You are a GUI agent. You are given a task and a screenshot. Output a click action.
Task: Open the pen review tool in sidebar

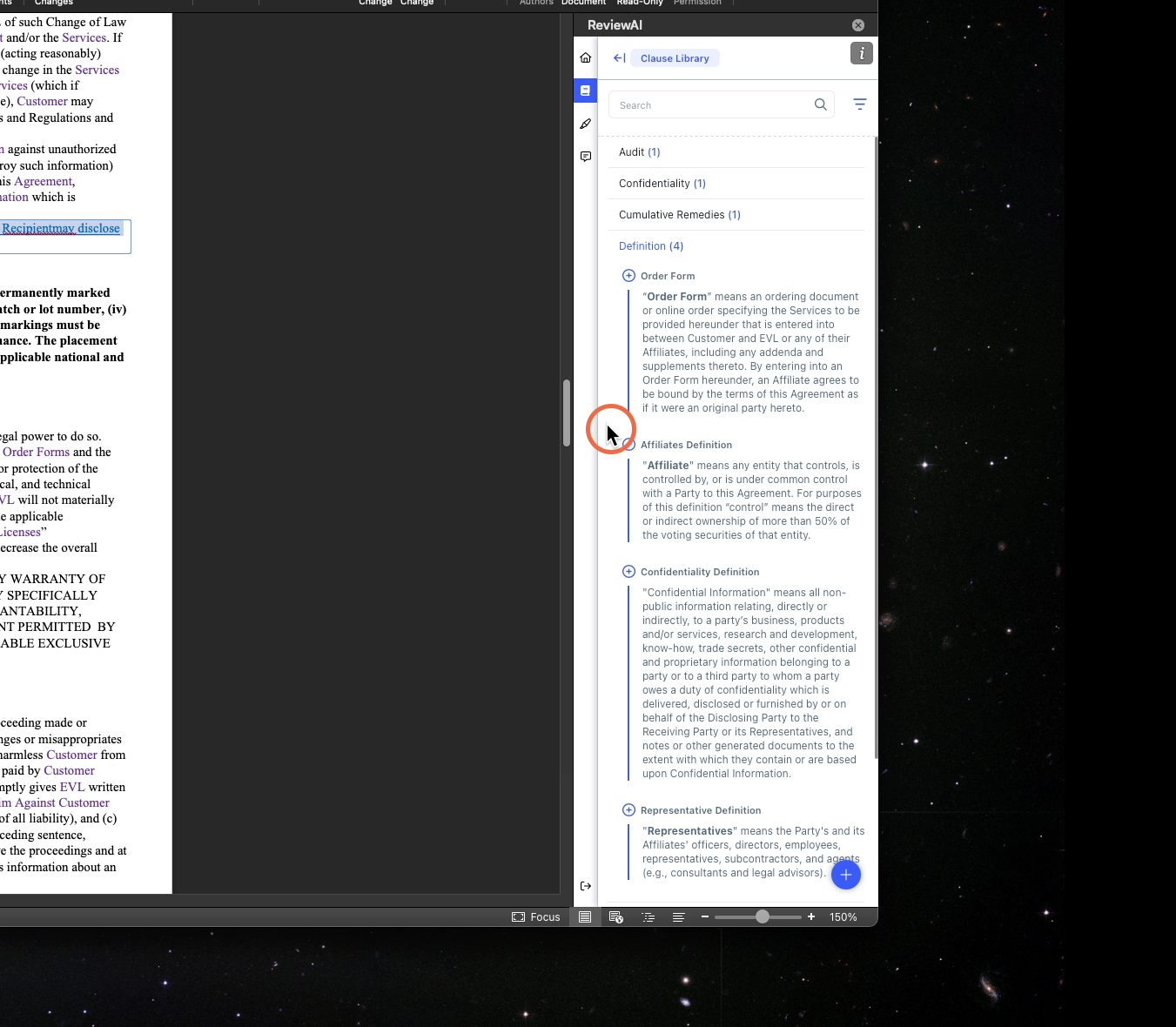click(586, 124)
